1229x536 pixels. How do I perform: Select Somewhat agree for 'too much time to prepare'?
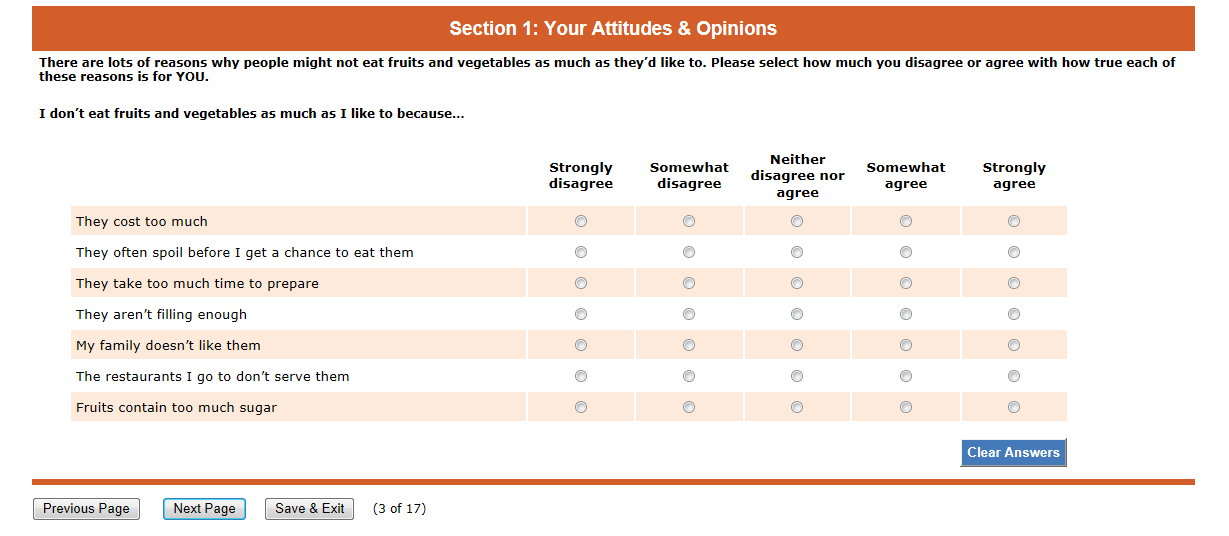tap(906, 283)
